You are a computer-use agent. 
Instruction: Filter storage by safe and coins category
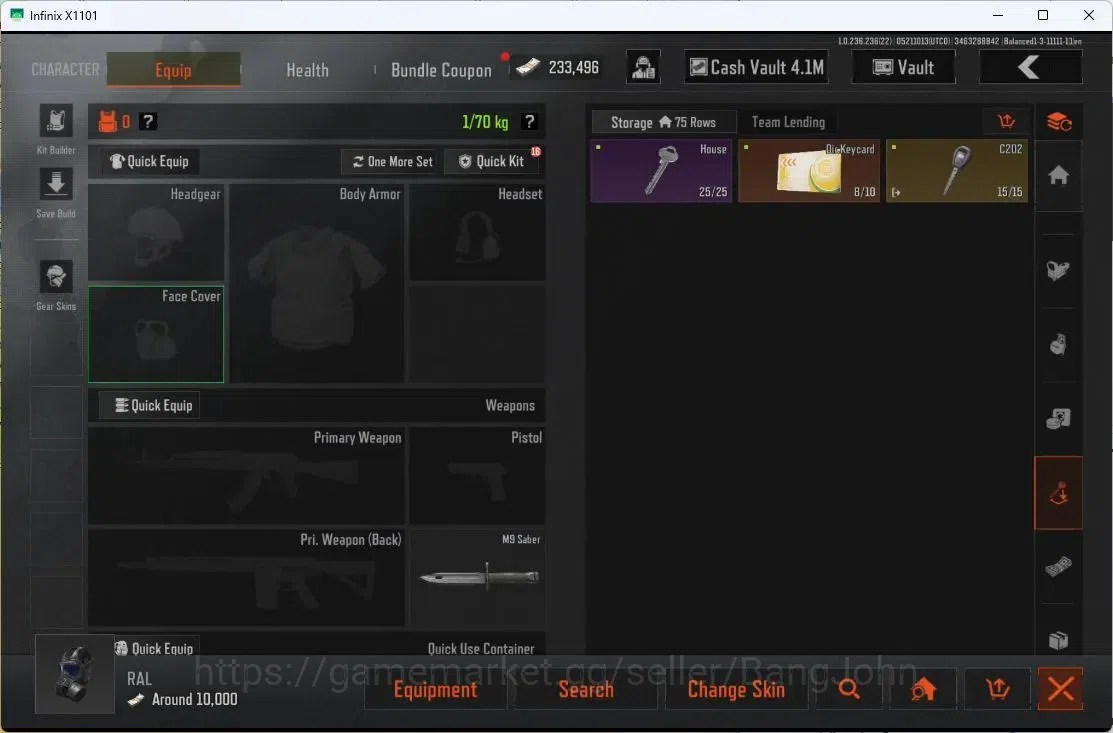[x=1058, y=419]
